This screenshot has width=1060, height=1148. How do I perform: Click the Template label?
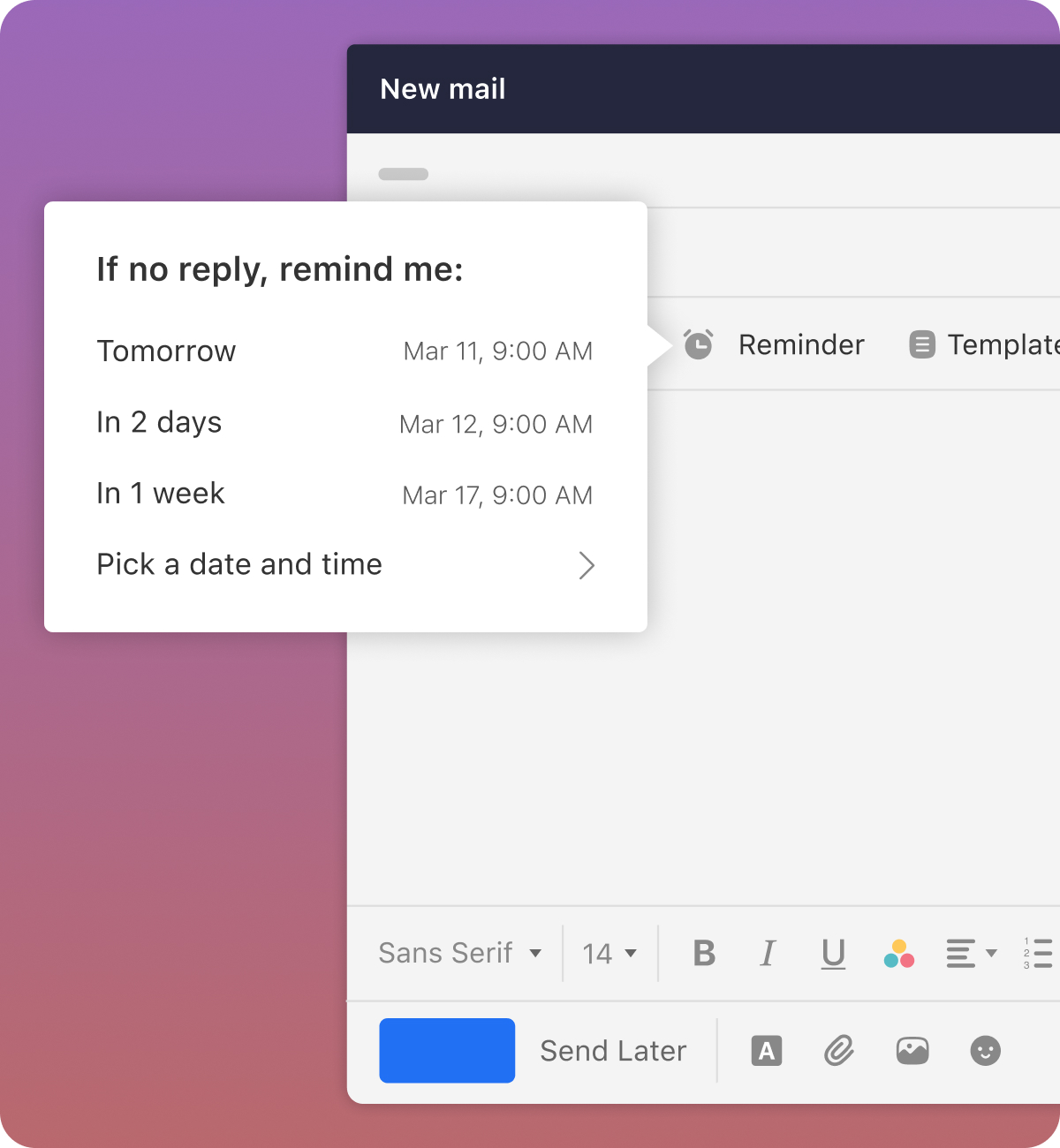click(x=1003, y=344)
